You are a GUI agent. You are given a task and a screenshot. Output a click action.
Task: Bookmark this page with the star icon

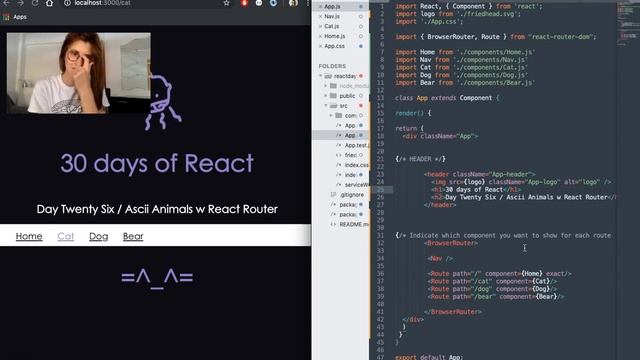(227, 3)
